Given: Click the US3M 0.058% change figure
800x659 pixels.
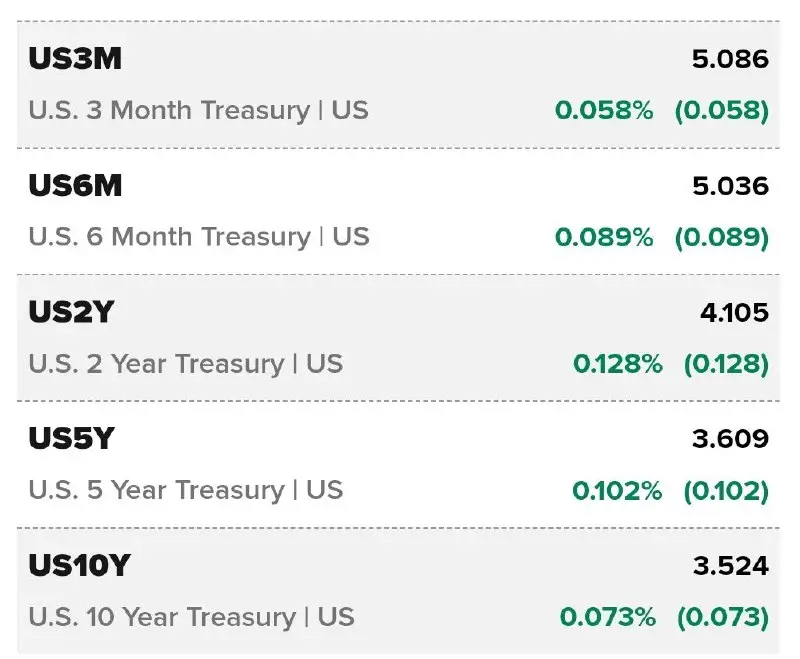Looking at the screenshot, I should [x=604, y=110].
